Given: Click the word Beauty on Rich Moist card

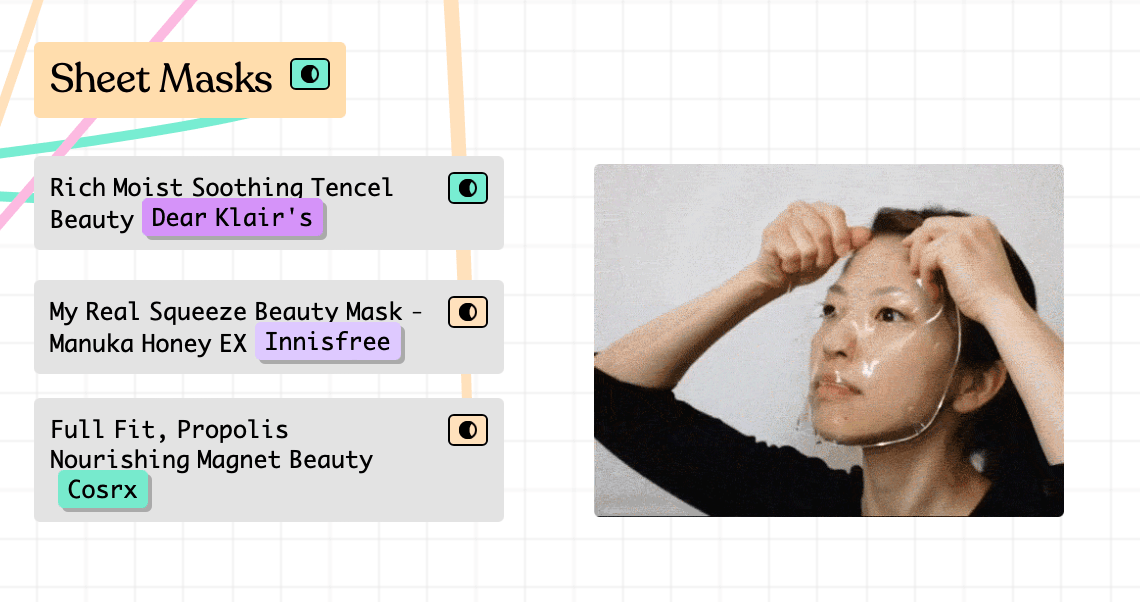Looking at the screenshot, I should coord(92,219).
